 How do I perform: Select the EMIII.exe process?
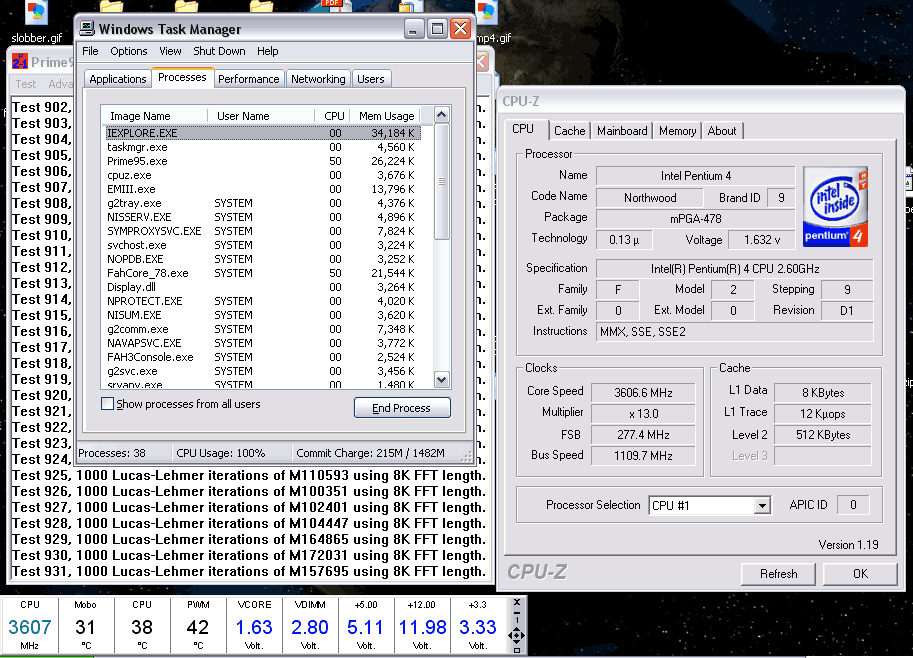pyautogui.click(x=262, y=189)
